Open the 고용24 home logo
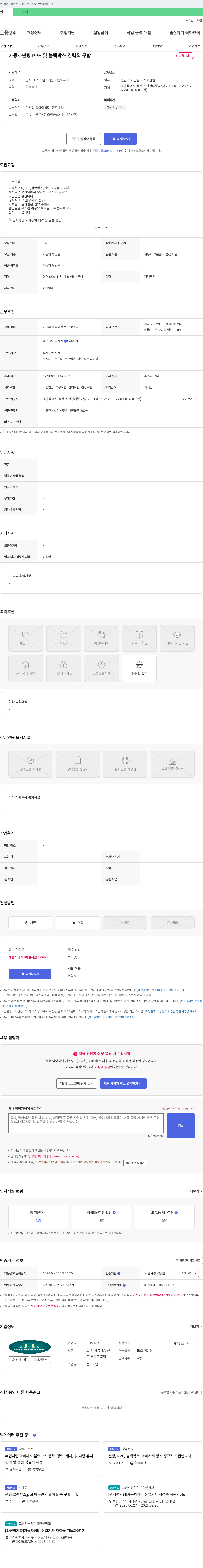 [8, 33]
